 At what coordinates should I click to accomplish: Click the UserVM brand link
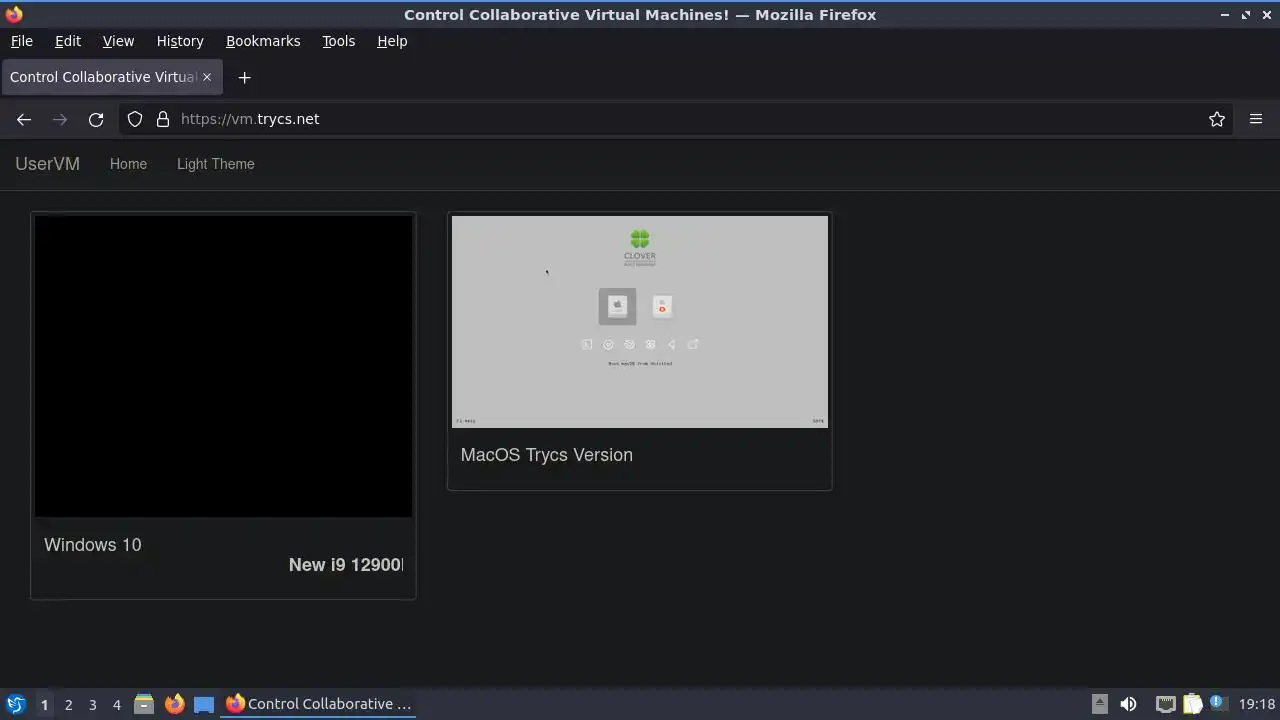pyautogui.click(x=47, y=164)
